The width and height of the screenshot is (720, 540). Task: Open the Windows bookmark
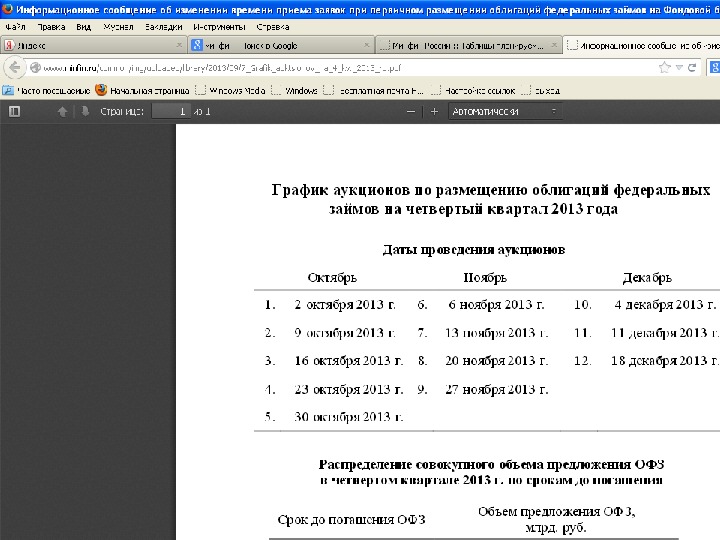pyautogui.click(x=295, y=90)
